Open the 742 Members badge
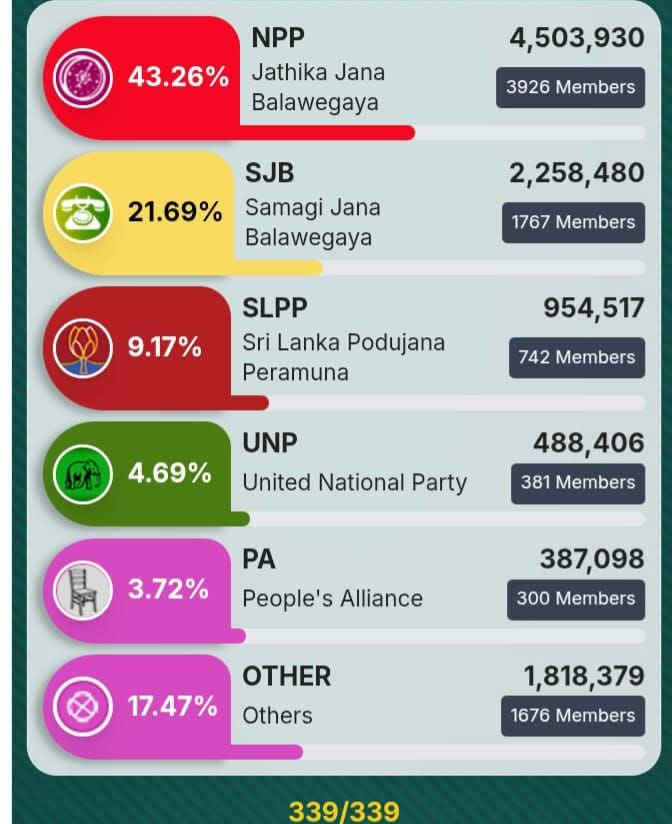The width and height of the screenshot is (672, 824). point(577,357)
